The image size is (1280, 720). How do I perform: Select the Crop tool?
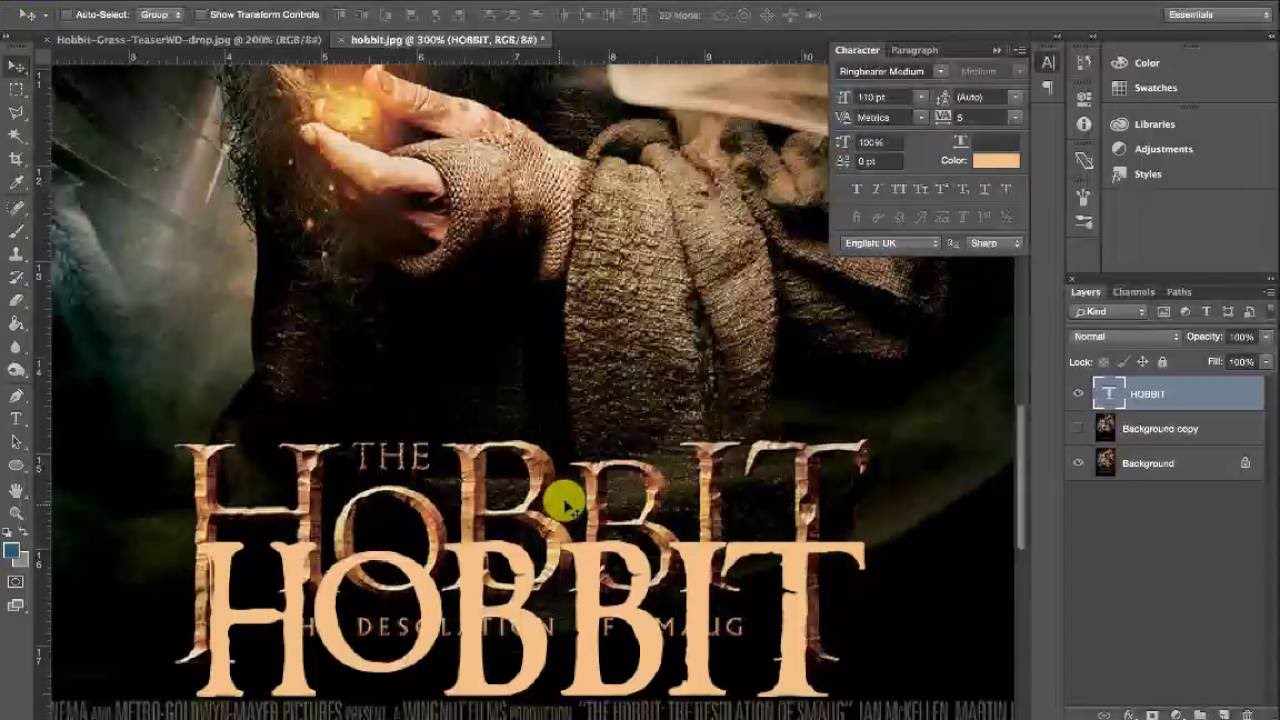[x=16, y=159]
